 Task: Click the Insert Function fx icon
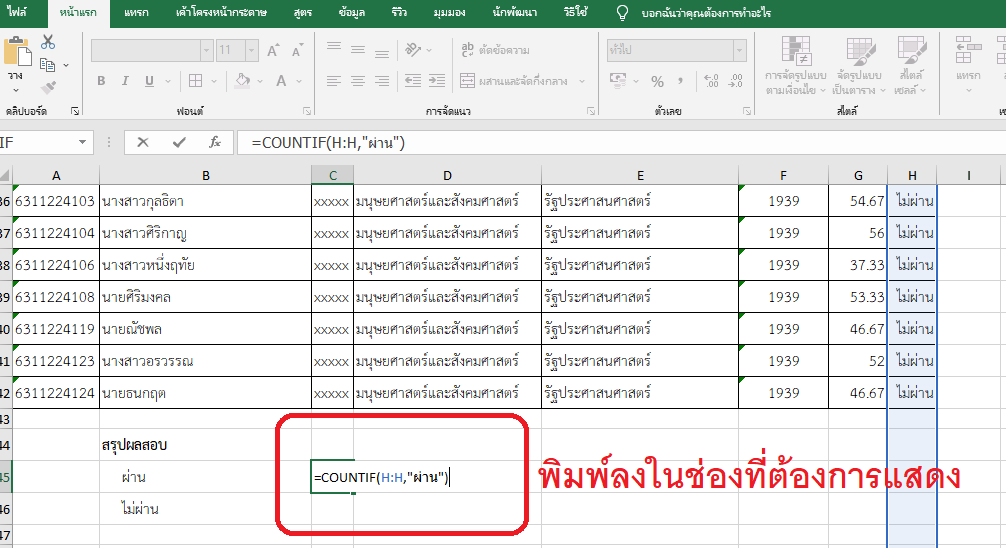point(215,142)
